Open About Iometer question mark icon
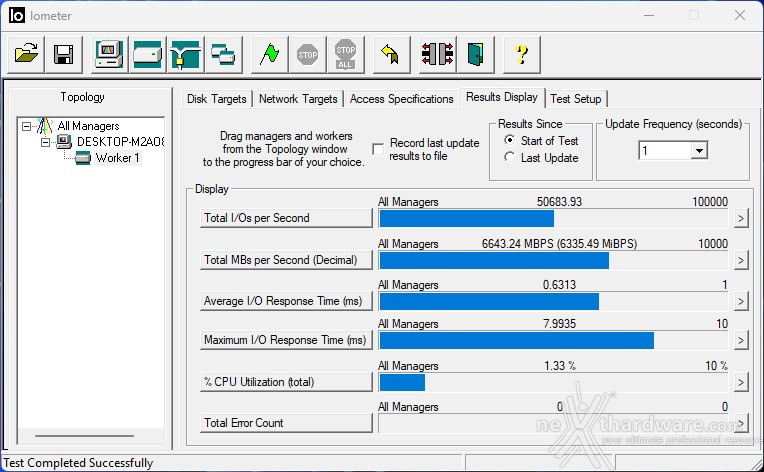The image size is (764, 472). [x=521, y=54]
